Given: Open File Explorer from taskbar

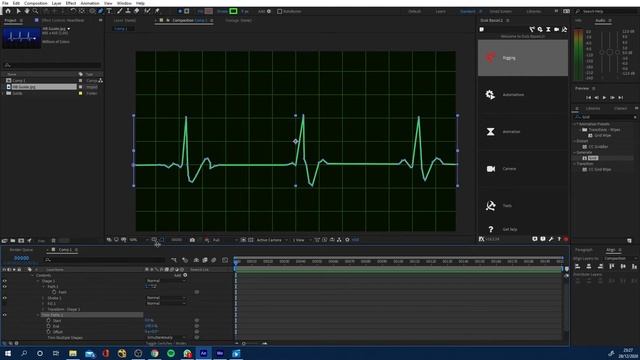Looking at the screenshot, I should 73,353.
